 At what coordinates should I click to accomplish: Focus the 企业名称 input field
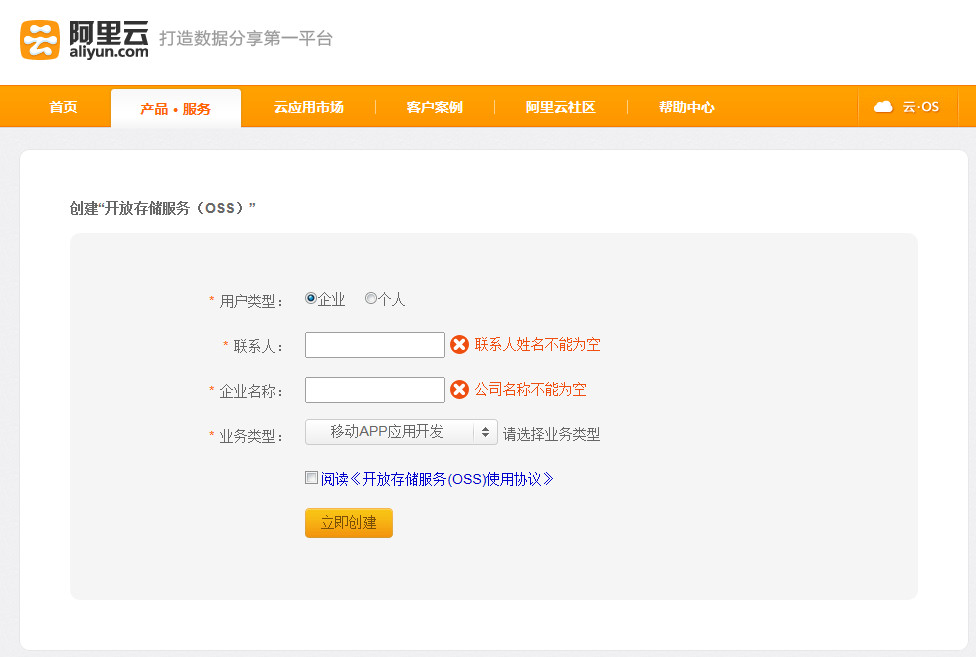(375, 389)
